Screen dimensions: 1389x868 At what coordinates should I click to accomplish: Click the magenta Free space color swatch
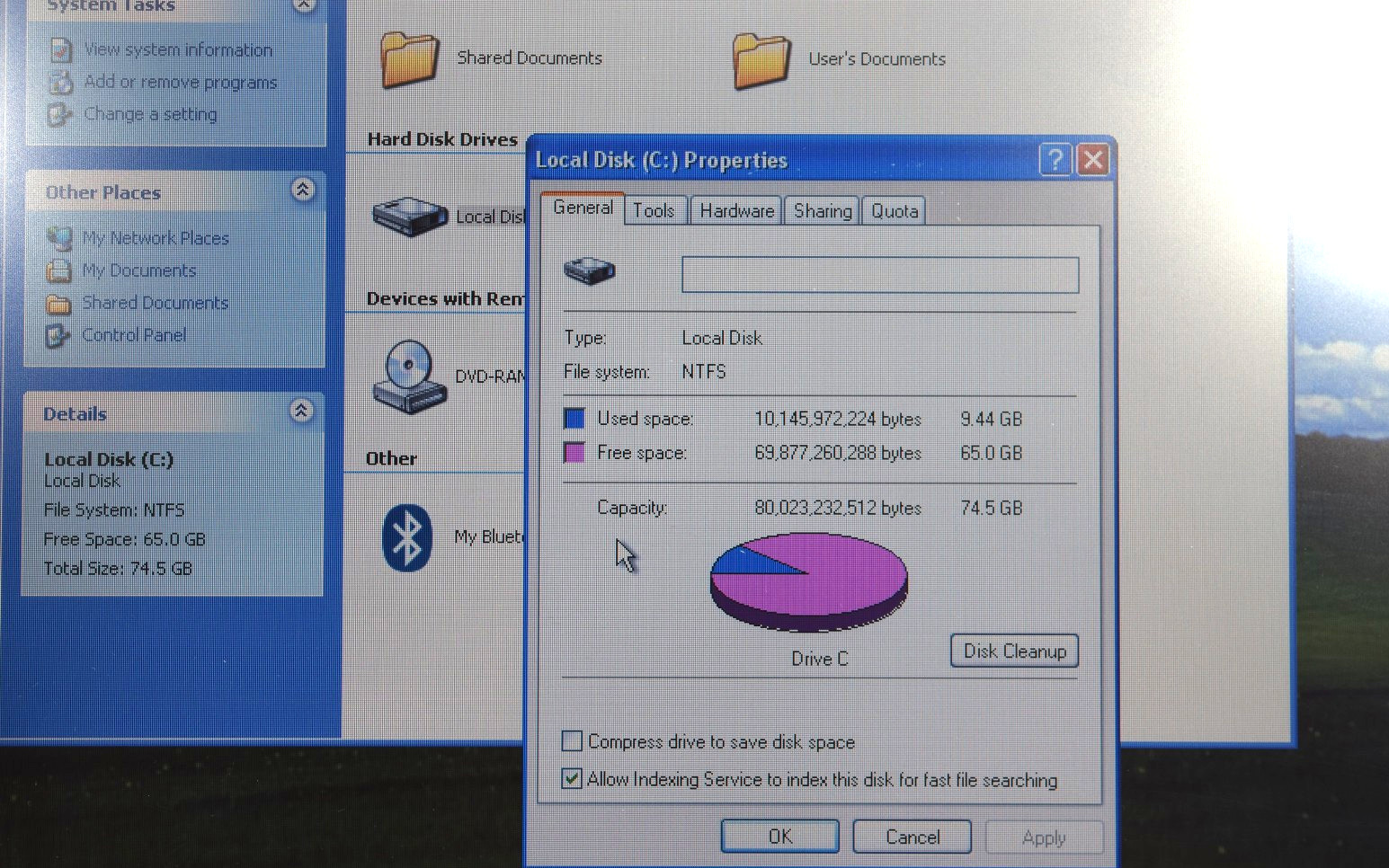574,452
